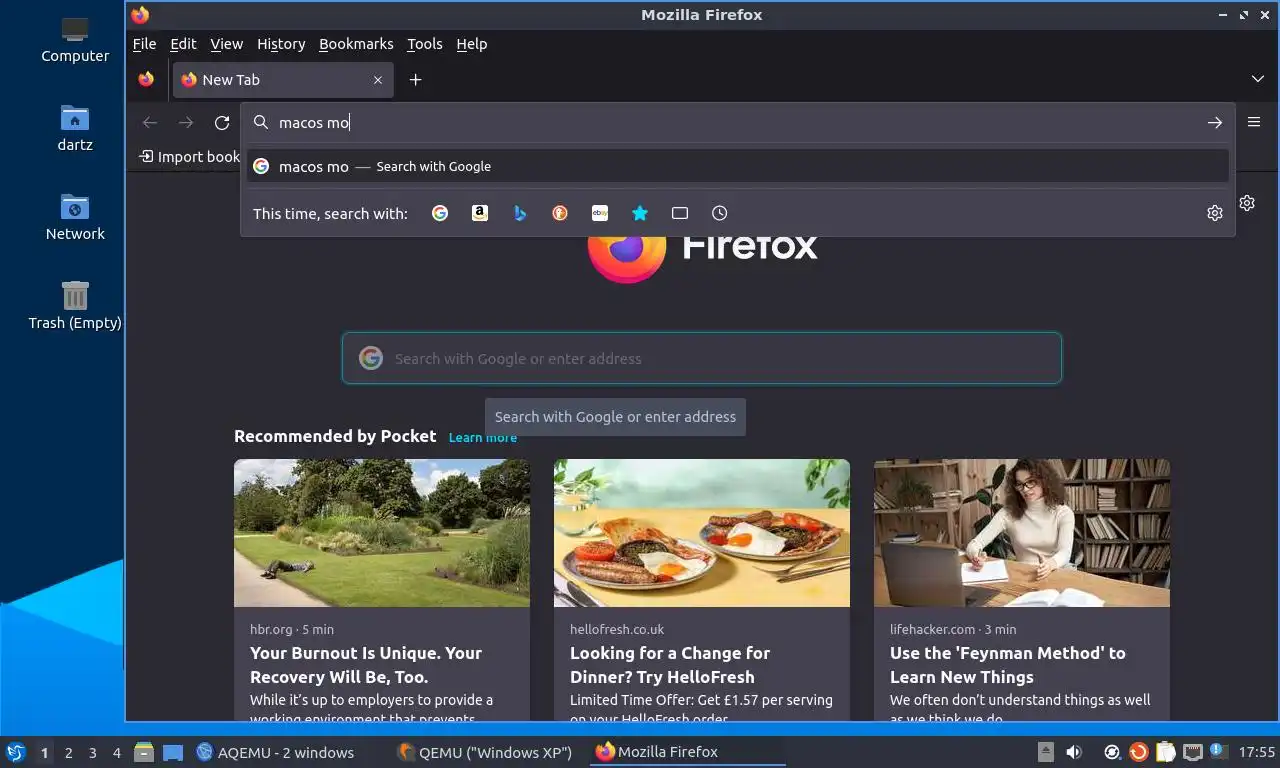The height and width of the screenshot is (768, 1280).
Task: Open the Edit menu
Action: [x=183, y=44]
